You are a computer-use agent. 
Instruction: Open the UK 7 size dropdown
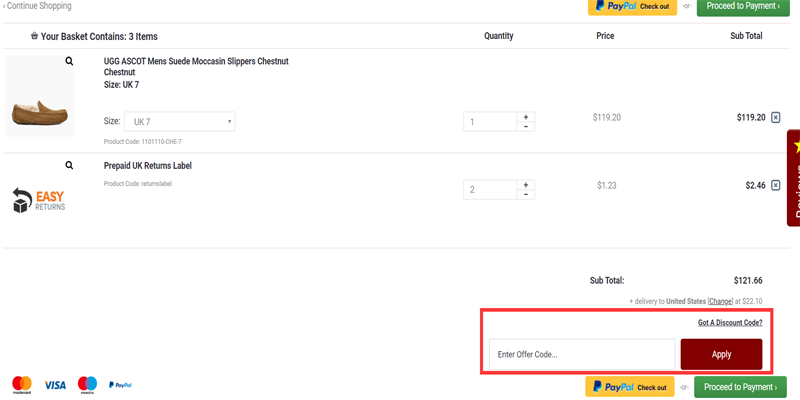[179, 122]
